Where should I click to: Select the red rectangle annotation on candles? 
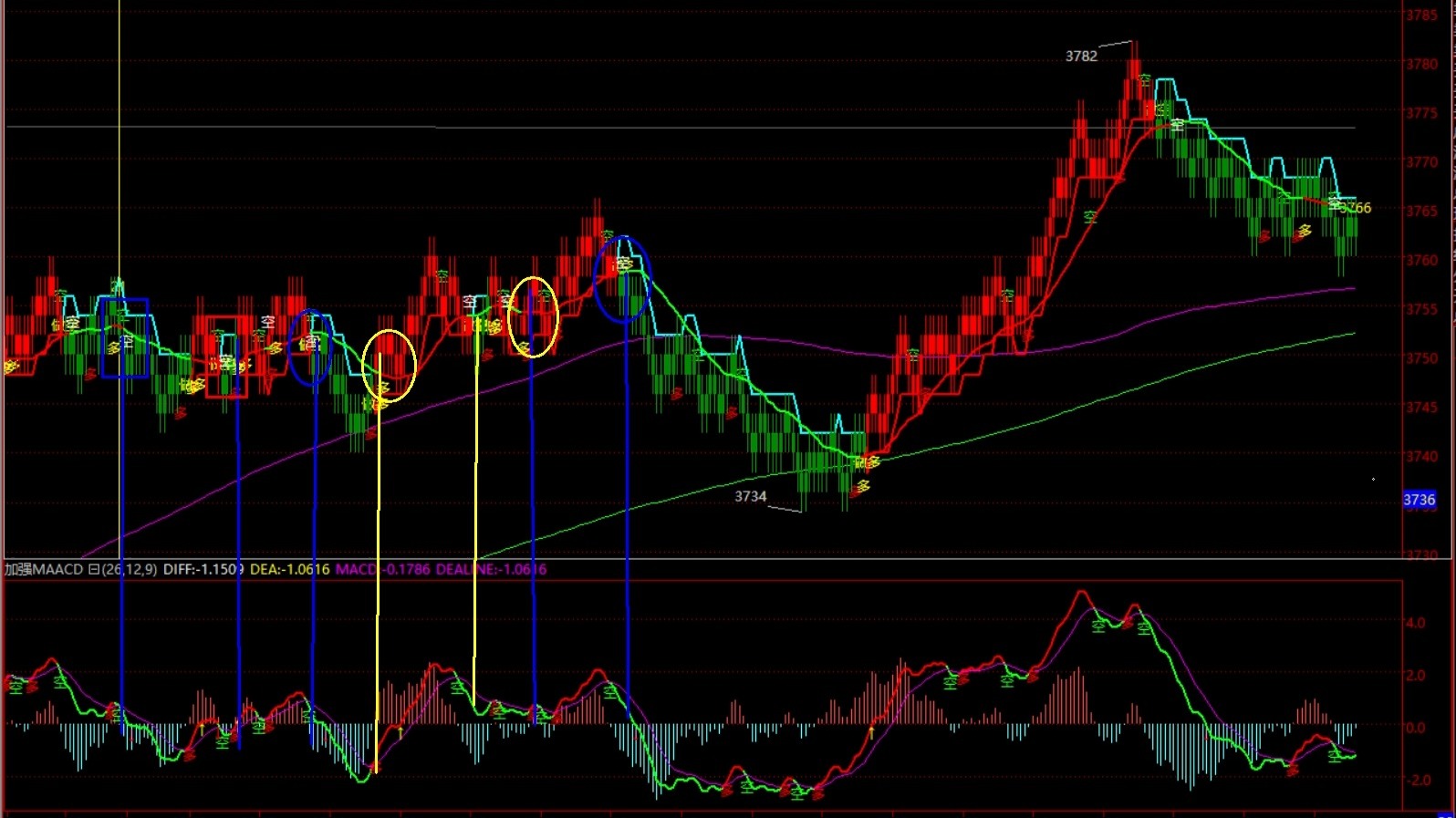point(226,357)
